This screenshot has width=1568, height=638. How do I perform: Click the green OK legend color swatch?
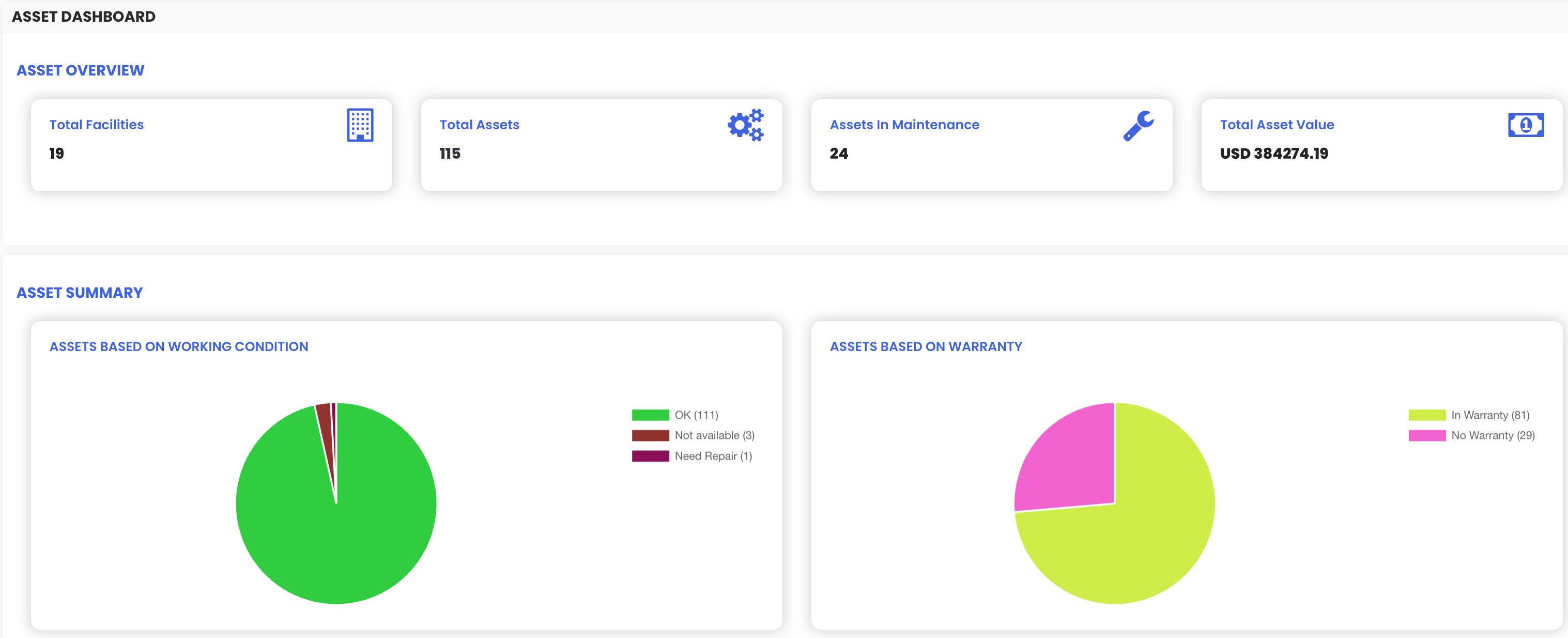[650, 415]
